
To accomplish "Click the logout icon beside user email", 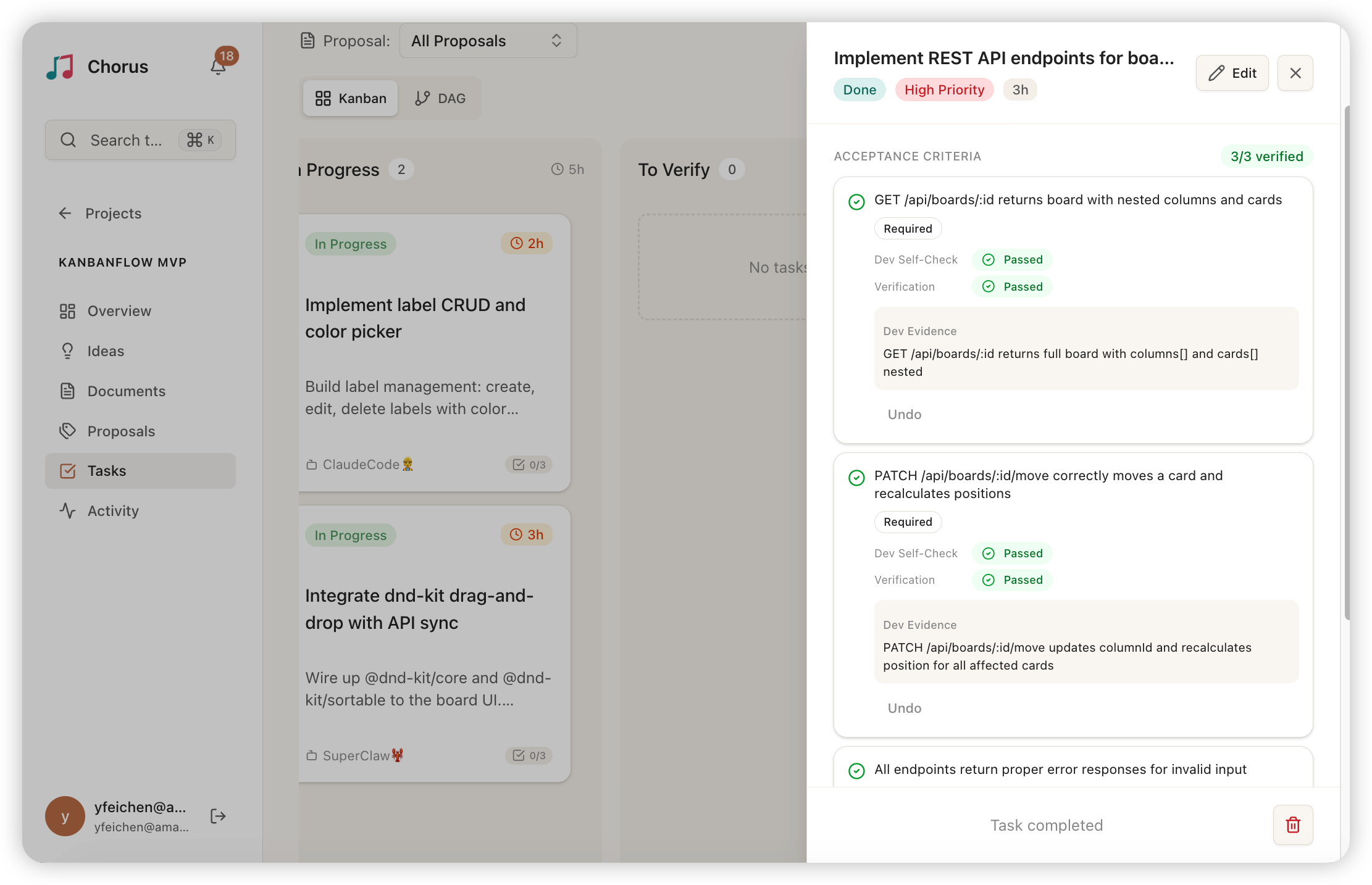I will tap(218, 816).
